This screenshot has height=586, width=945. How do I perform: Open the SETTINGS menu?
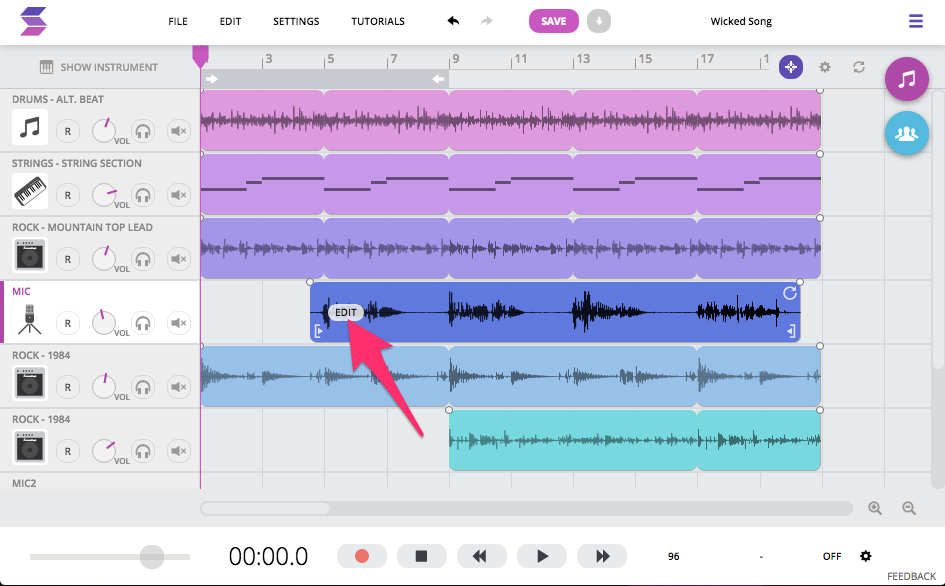[296, 21]
